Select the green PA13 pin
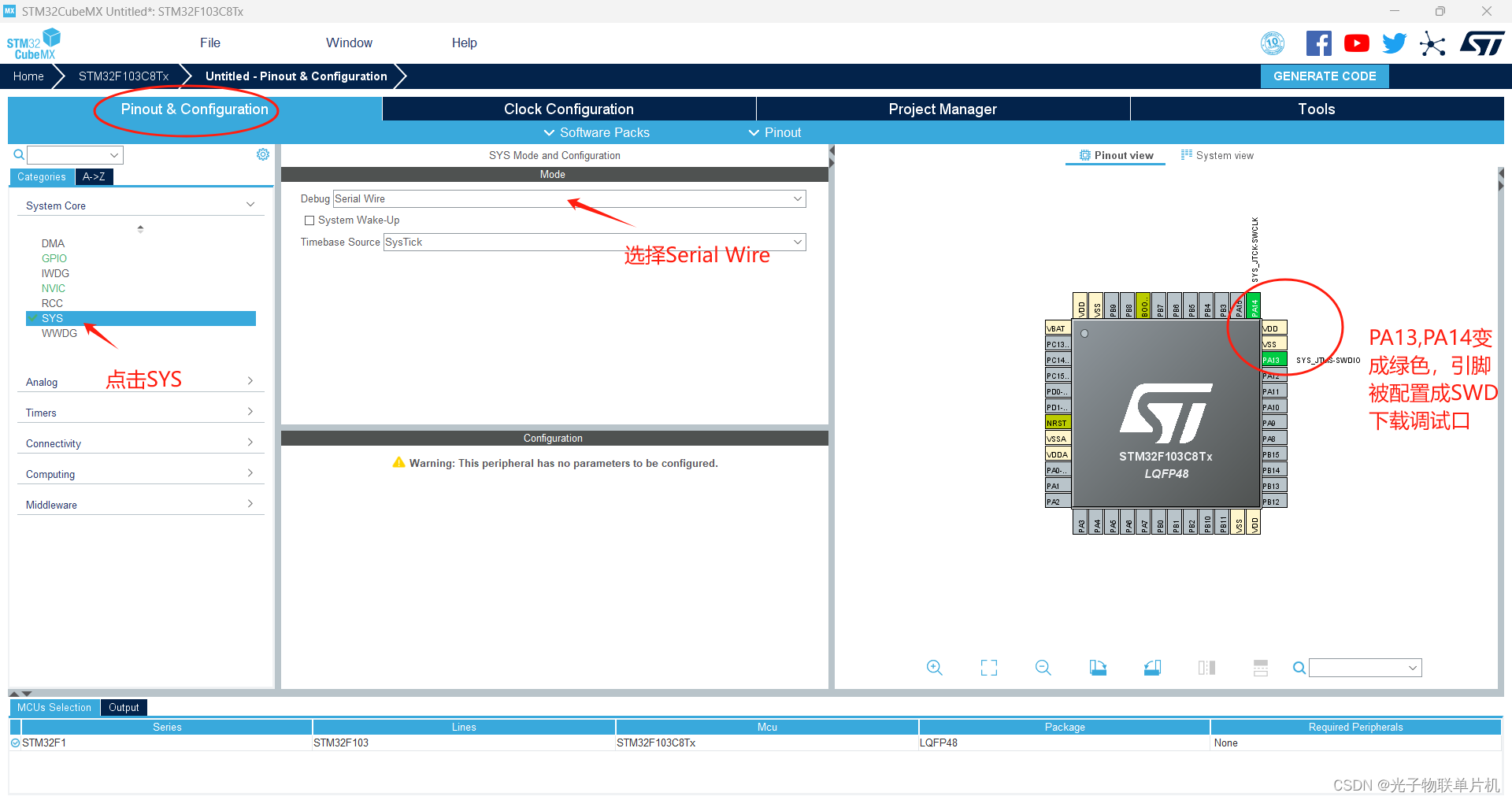This screenshot has width=1512, height=800. (1274, 360)
